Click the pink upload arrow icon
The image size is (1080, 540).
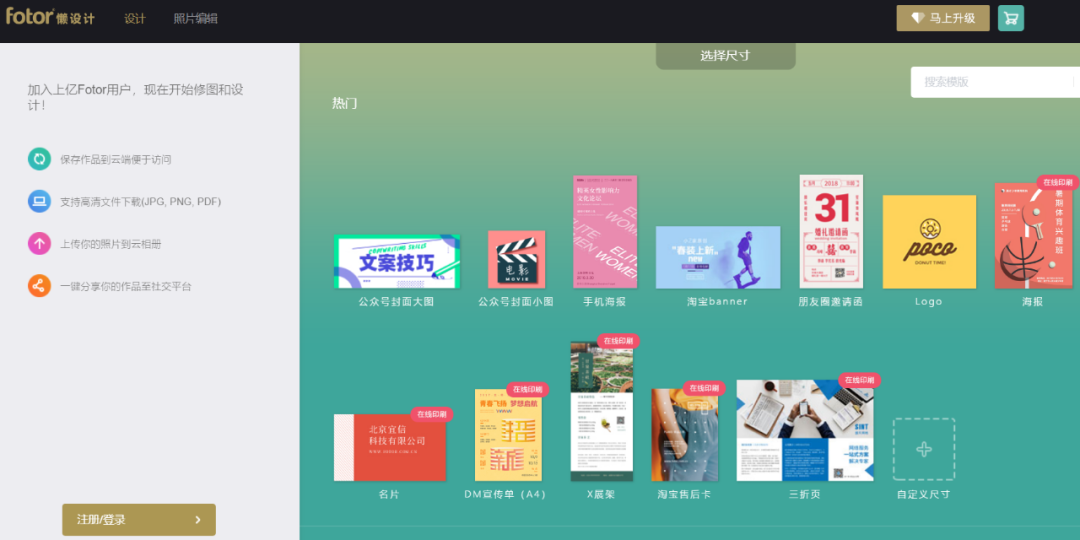[x=39, y=244]
